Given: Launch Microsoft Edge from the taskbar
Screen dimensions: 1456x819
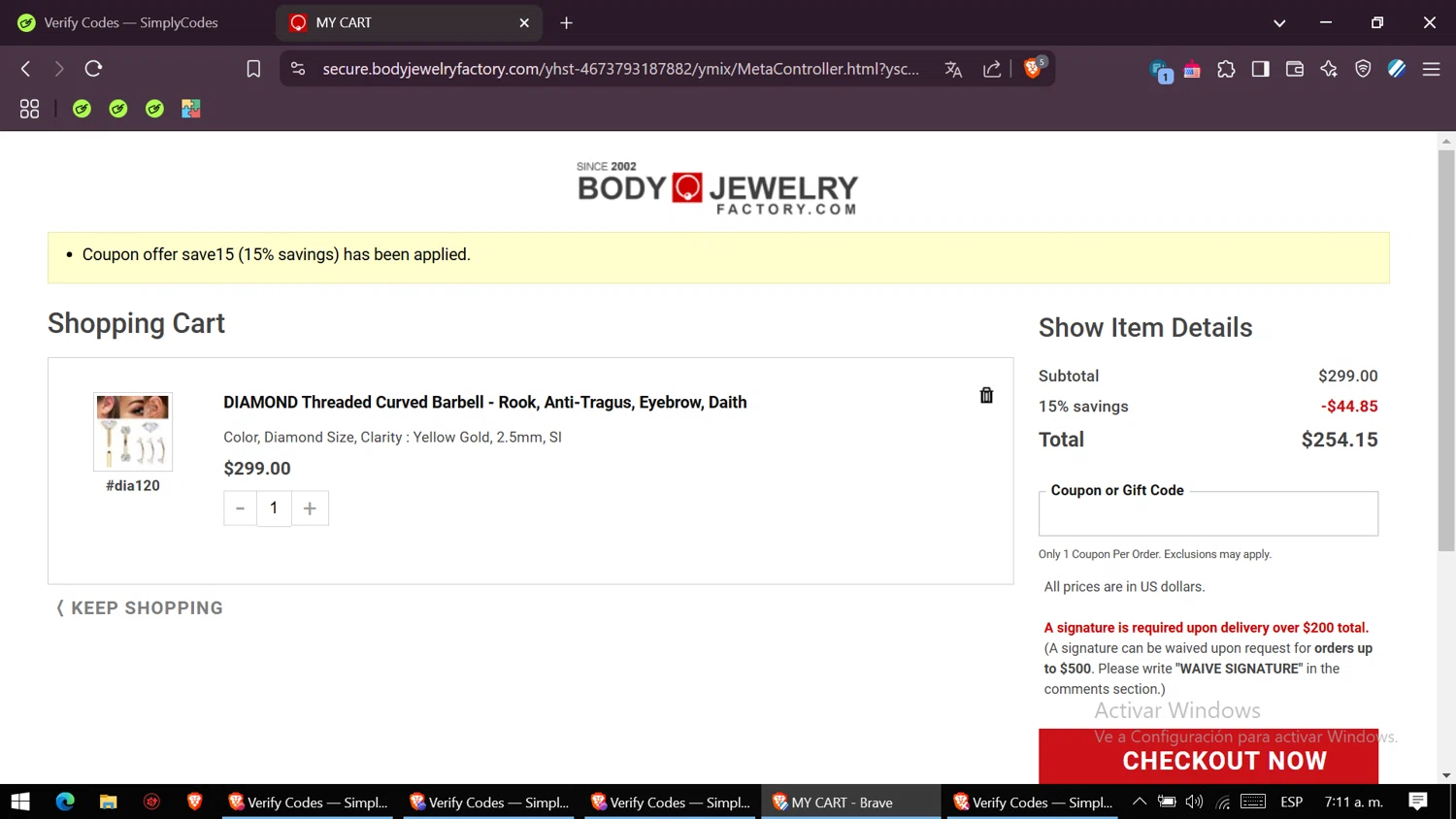Looking at the screenshot, I should (65, 802).
